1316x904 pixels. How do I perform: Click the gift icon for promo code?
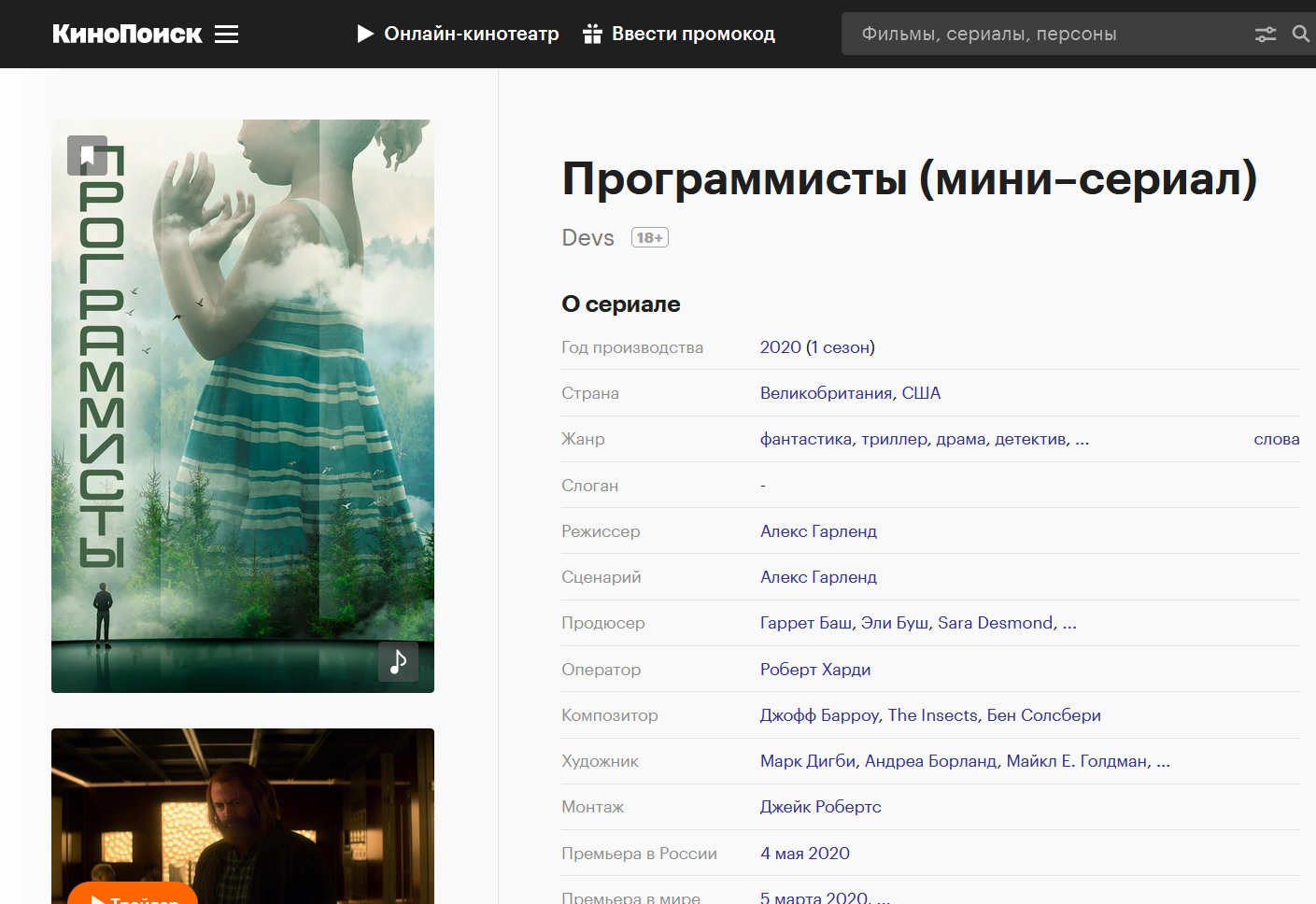coord(592,35)
